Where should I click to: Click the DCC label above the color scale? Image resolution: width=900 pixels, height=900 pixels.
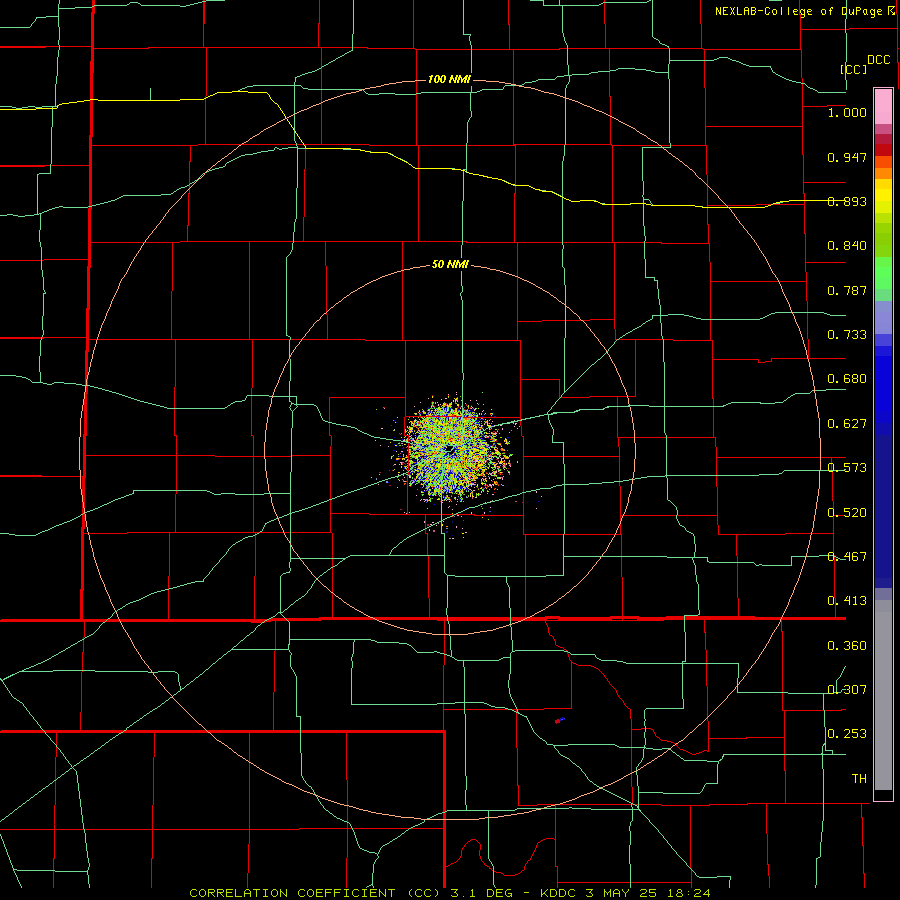pos(878,60)
